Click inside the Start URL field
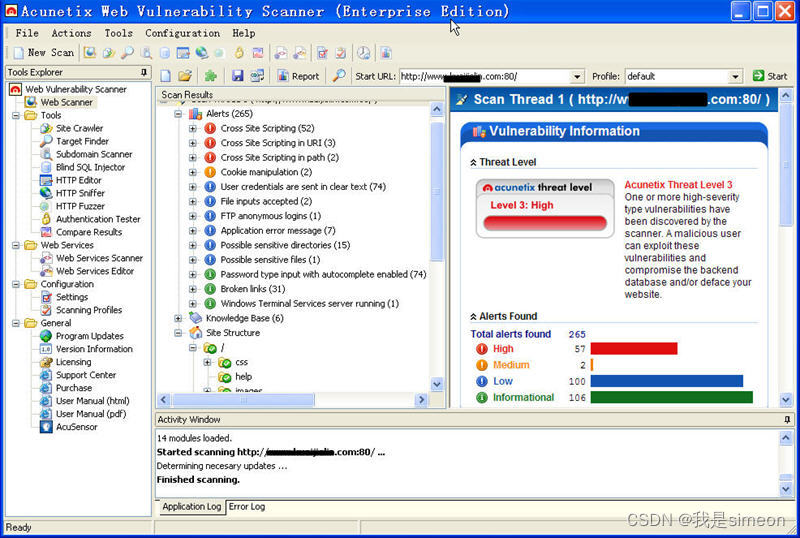The image size is (800, 538). (x=485, y=77)
